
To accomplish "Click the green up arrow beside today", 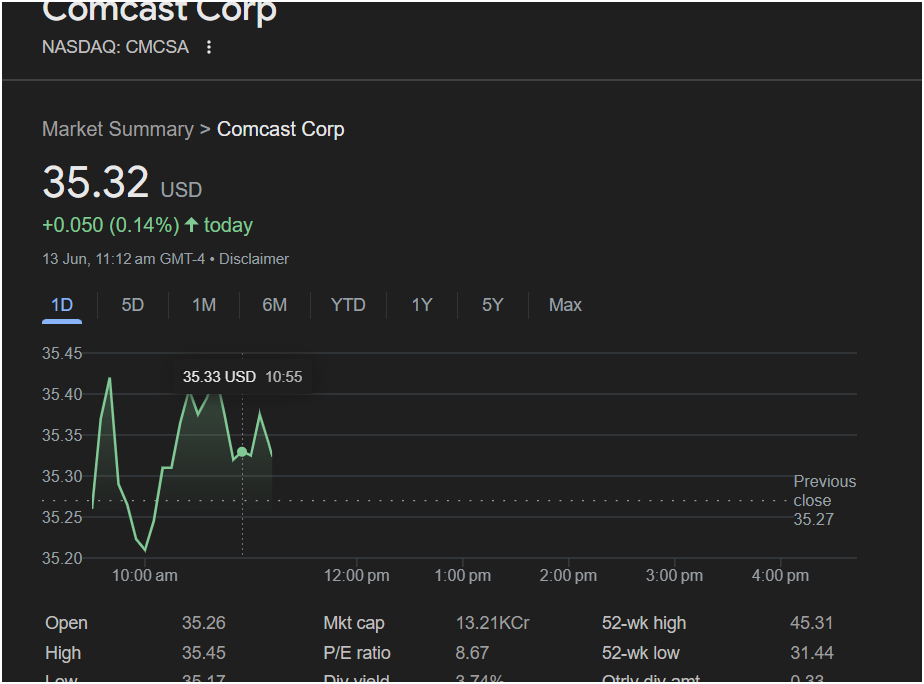I will click(192, 224).
